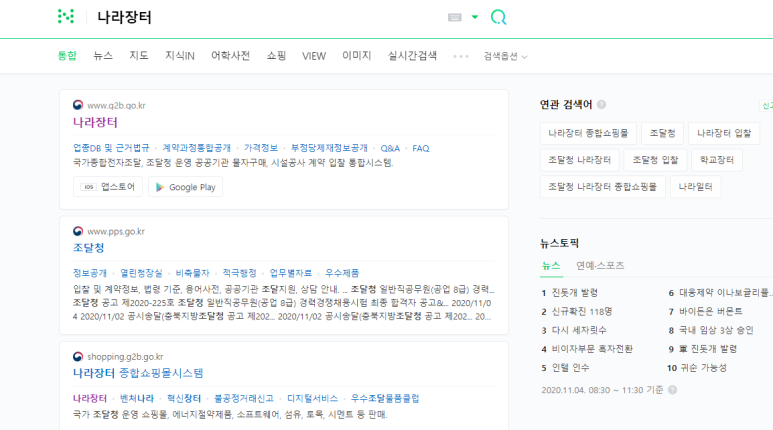The image size is (773, 430).
Task: Open the 열린청장실 sublink
Action: (x=141, y=273)
